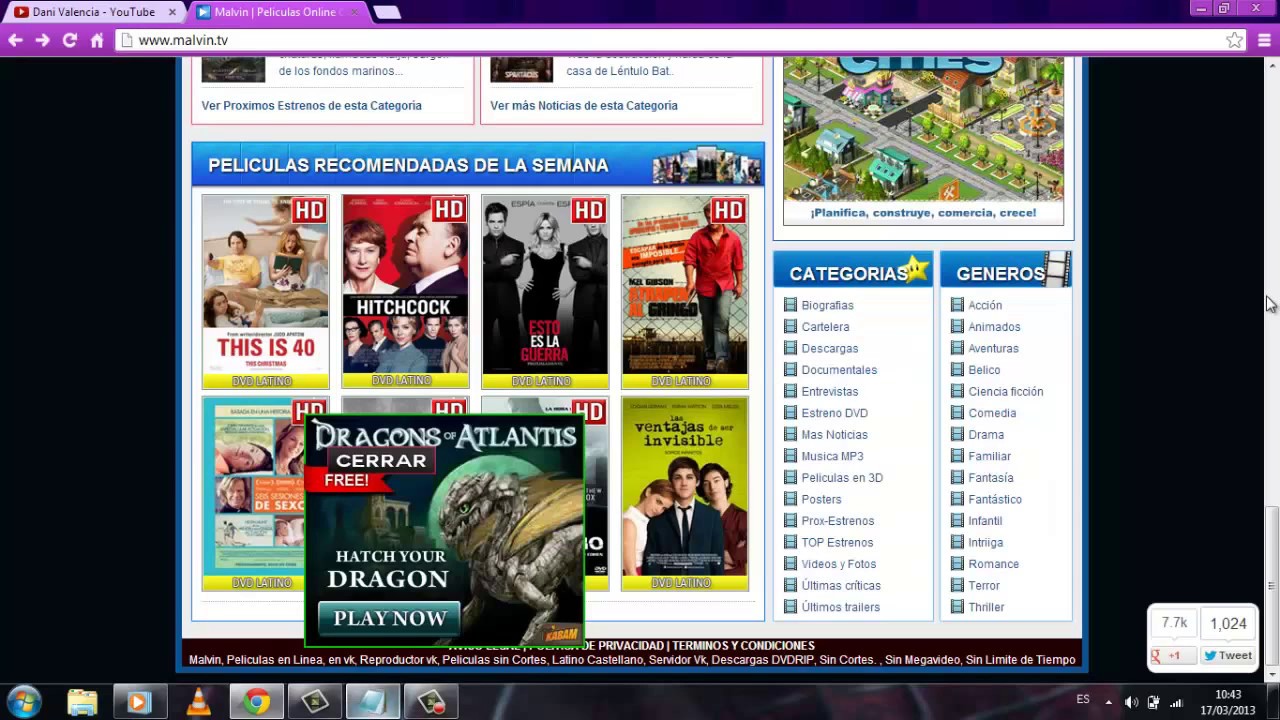This screenshot has height=720, width=1280.
Task: Click the Tweet button
Action: click(x=1227, y=656)
